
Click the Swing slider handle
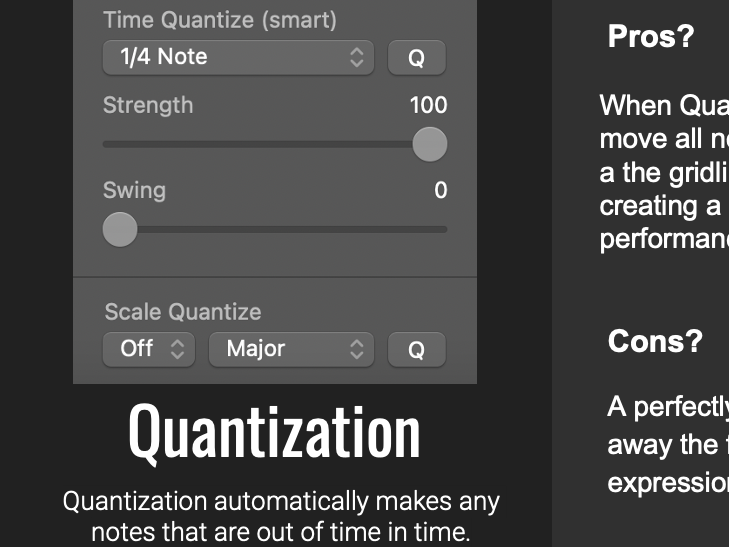coord(120,229)
